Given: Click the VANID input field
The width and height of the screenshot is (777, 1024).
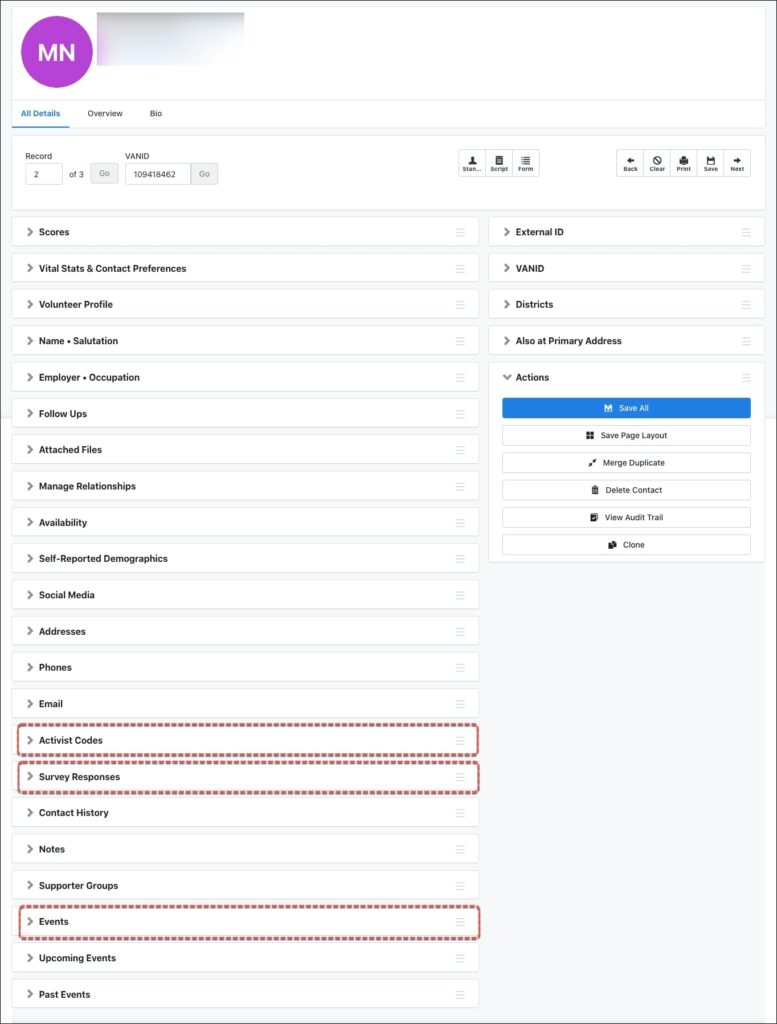Looking at the screenshot, I should tap(157, 174).
